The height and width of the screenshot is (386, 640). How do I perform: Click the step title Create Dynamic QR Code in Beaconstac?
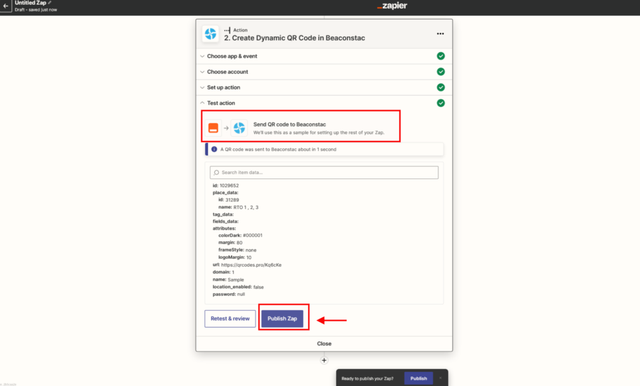coord(294,38)
